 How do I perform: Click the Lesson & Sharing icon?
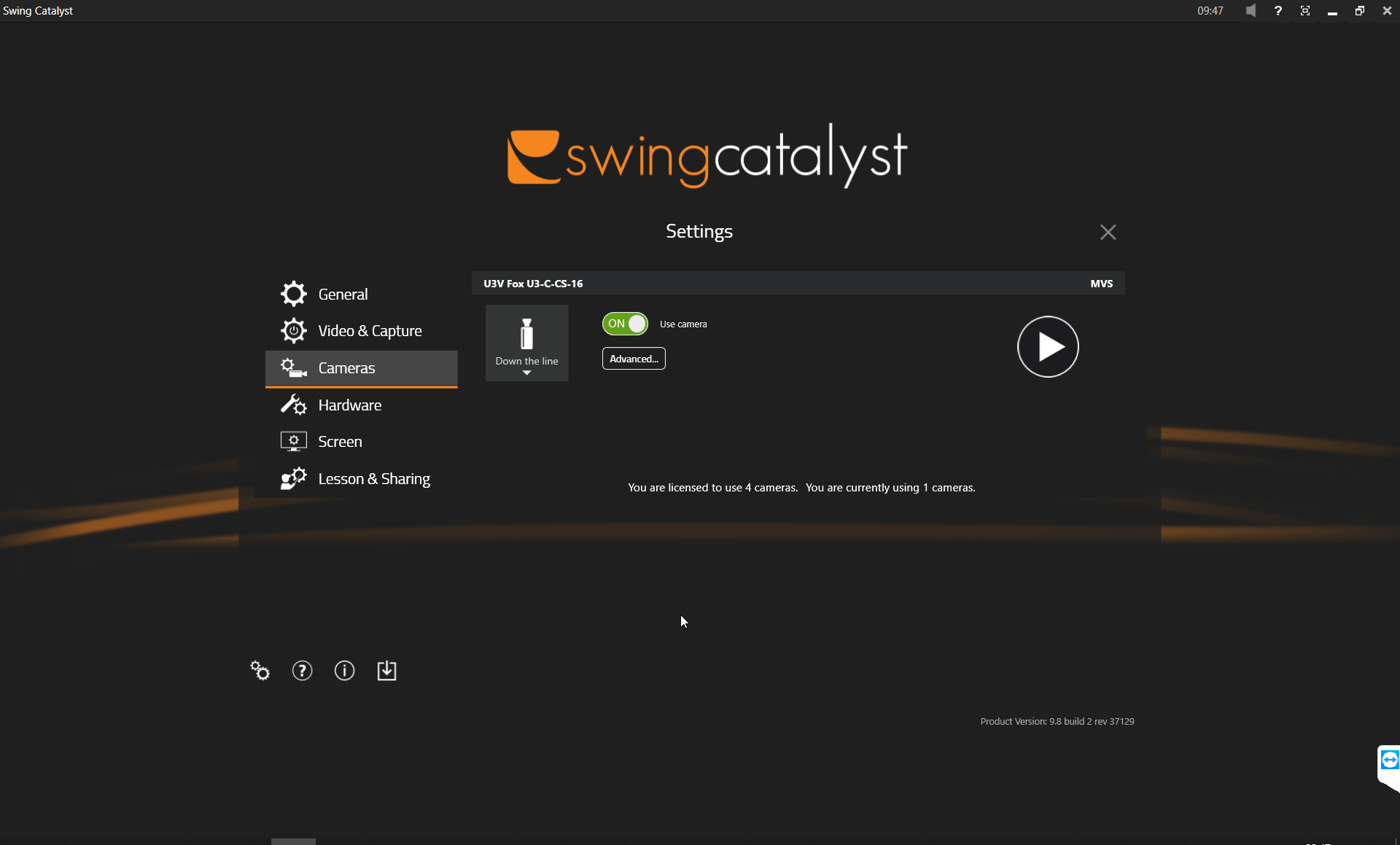click(294, 479)
